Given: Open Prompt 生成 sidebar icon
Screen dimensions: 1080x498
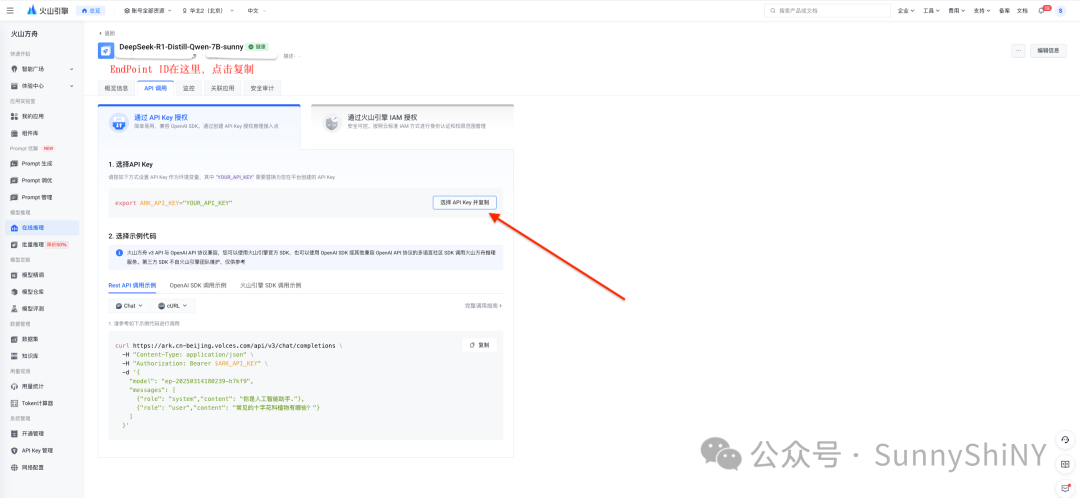Looking at the screenshot, I should 14,164.
